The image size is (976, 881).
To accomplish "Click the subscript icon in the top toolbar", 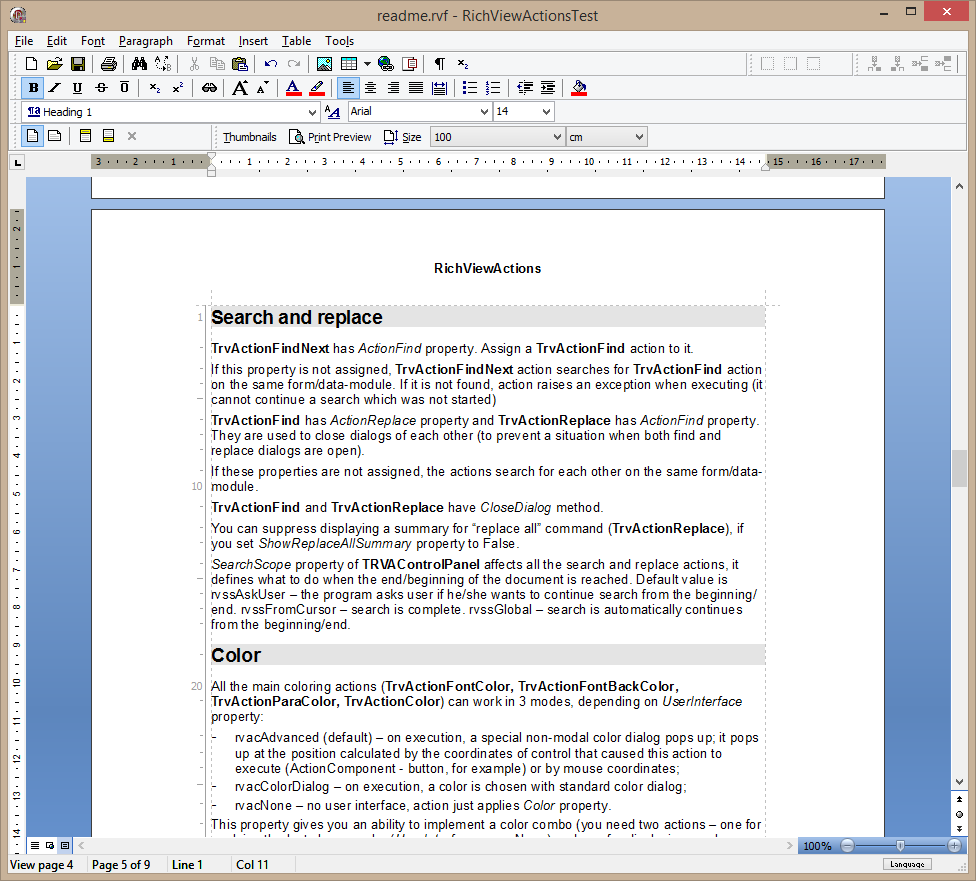I will click(462, 64).
